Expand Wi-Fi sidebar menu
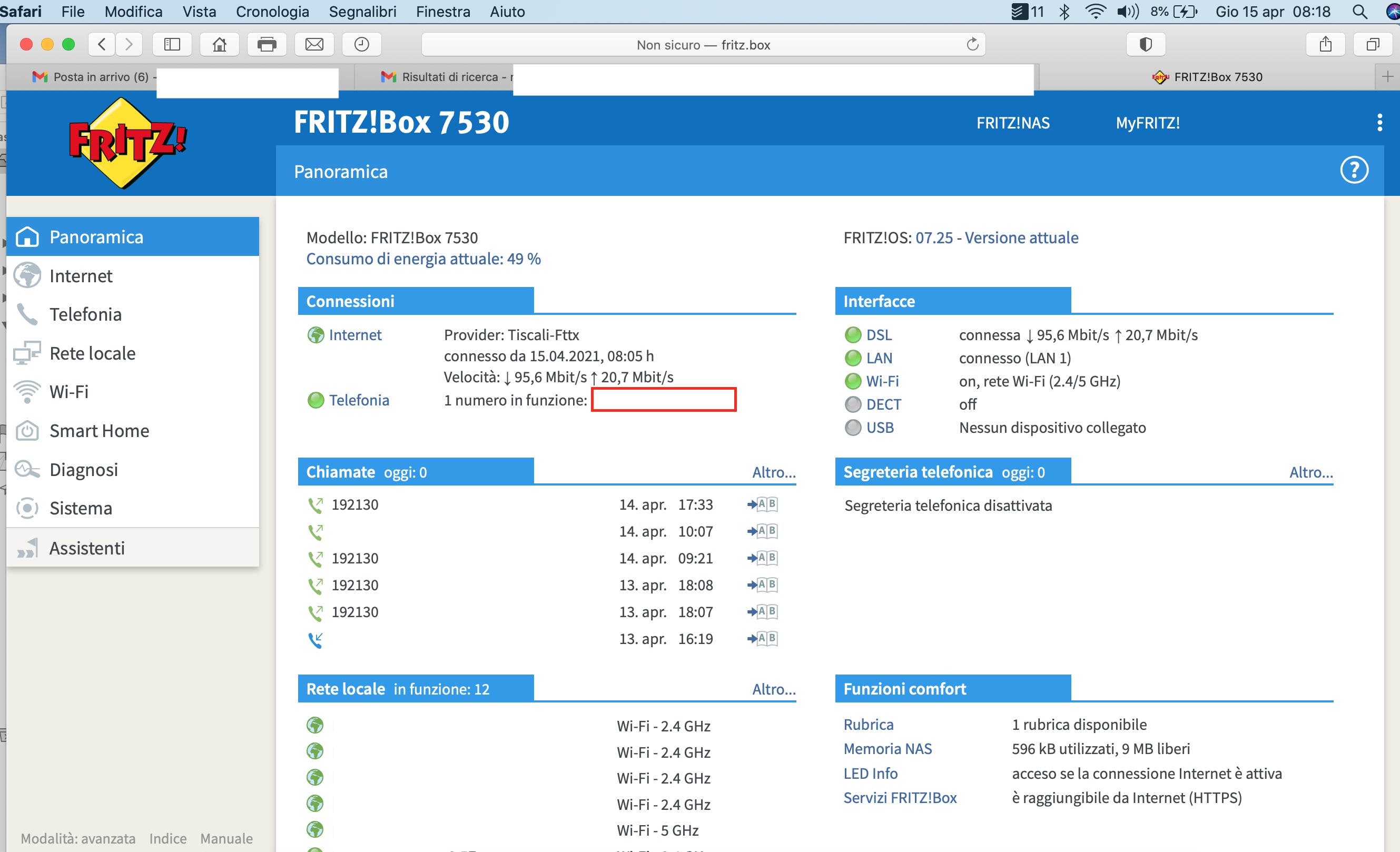The width and height of the screenshot is (1400, 852). (x=133, y=391)
